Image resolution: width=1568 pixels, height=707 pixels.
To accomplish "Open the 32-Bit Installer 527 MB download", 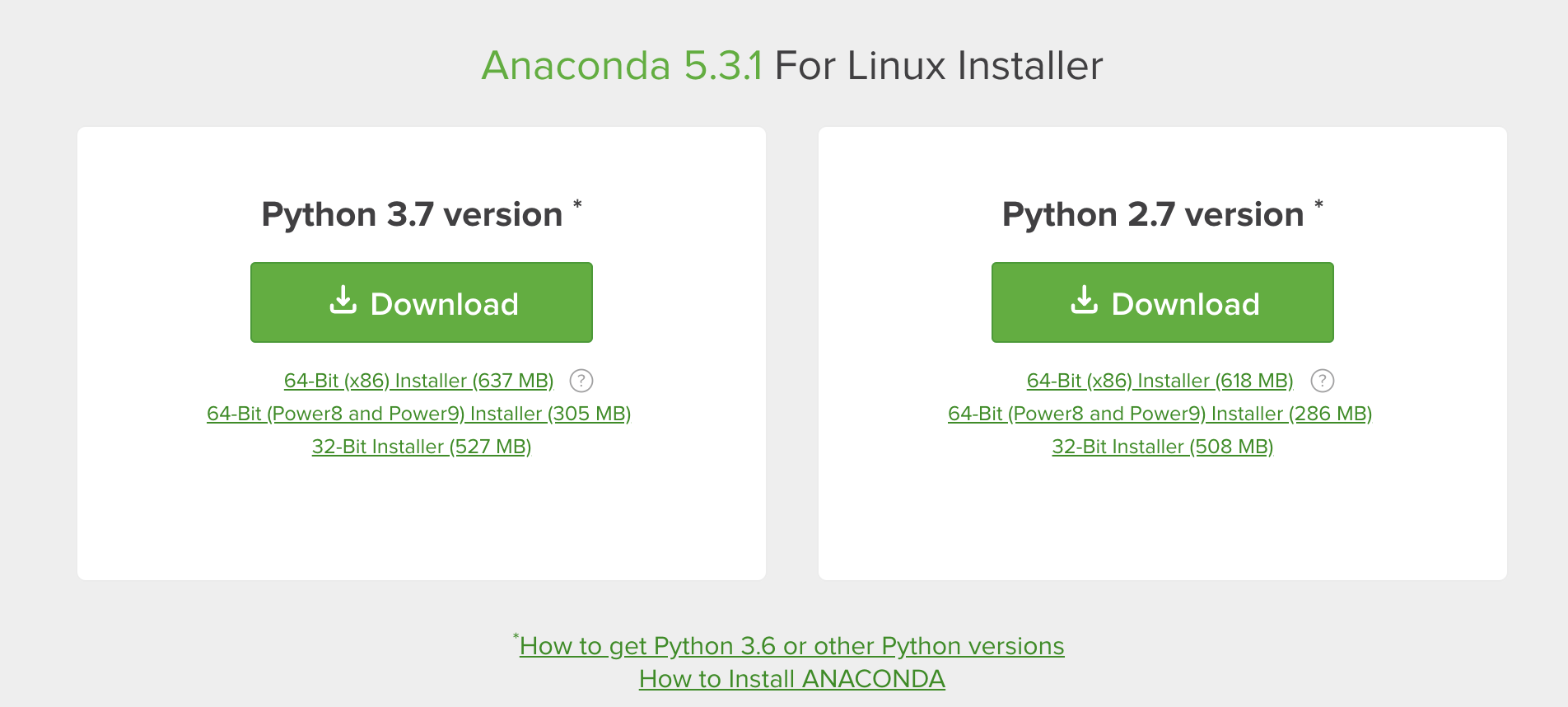I will pyautogui.click(x=421, y=447).
